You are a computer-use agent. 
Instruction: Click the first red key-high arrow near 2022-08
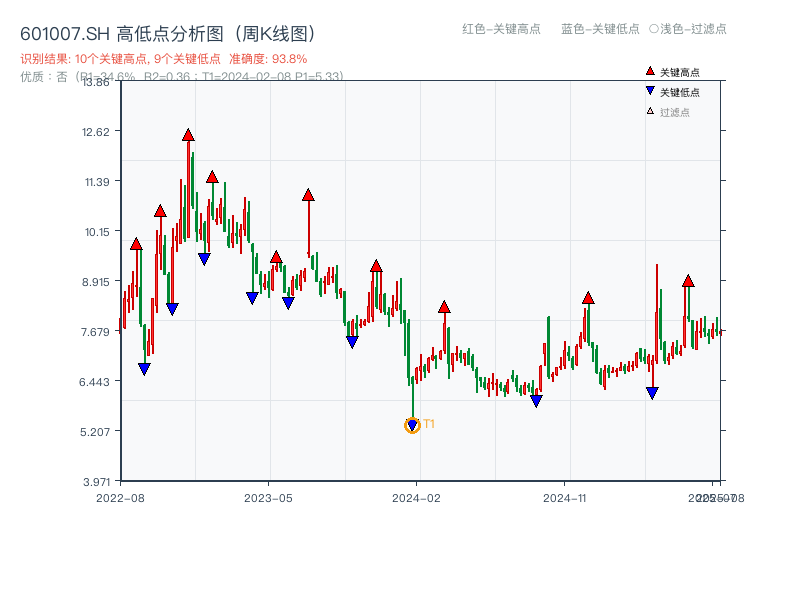[135, 244]
